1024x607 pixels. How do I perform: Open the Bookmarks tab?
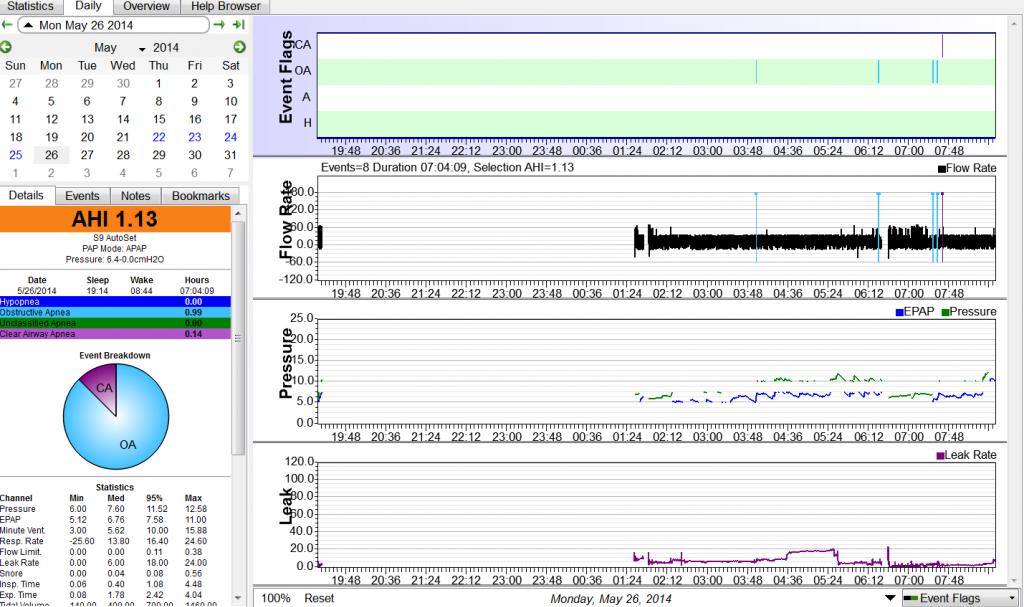tap(201, 196)
